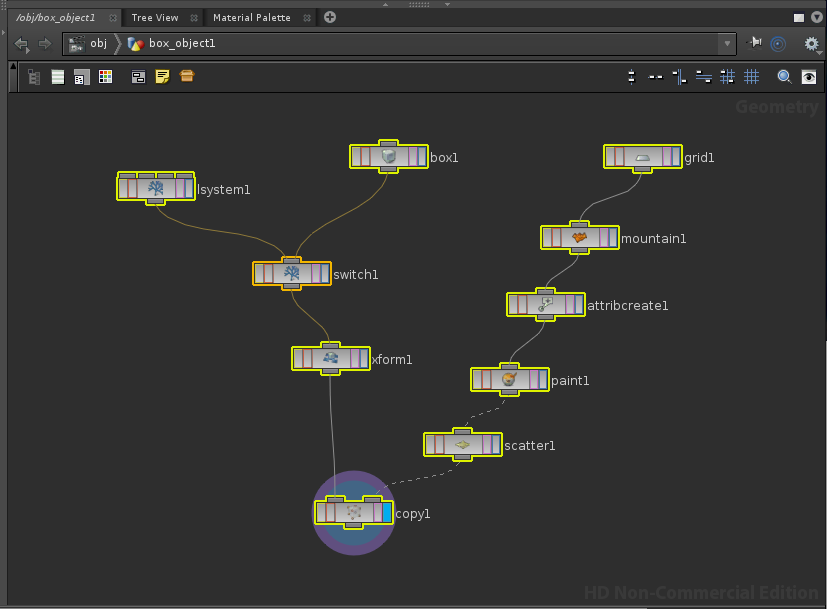Open the network color palette tool

(x=105, y=76)
